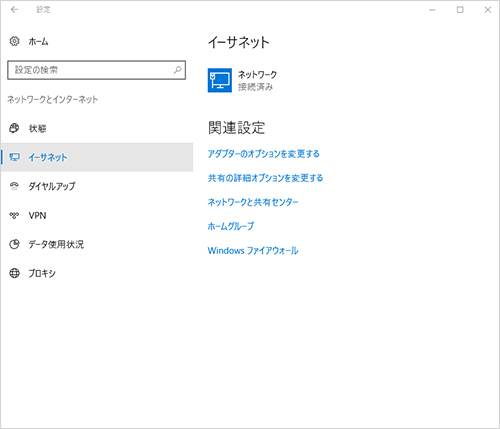Open 共有の詳細オプションを変更する link
The image size is (500, 429).
pyautogui.click(x=265, y=178)
